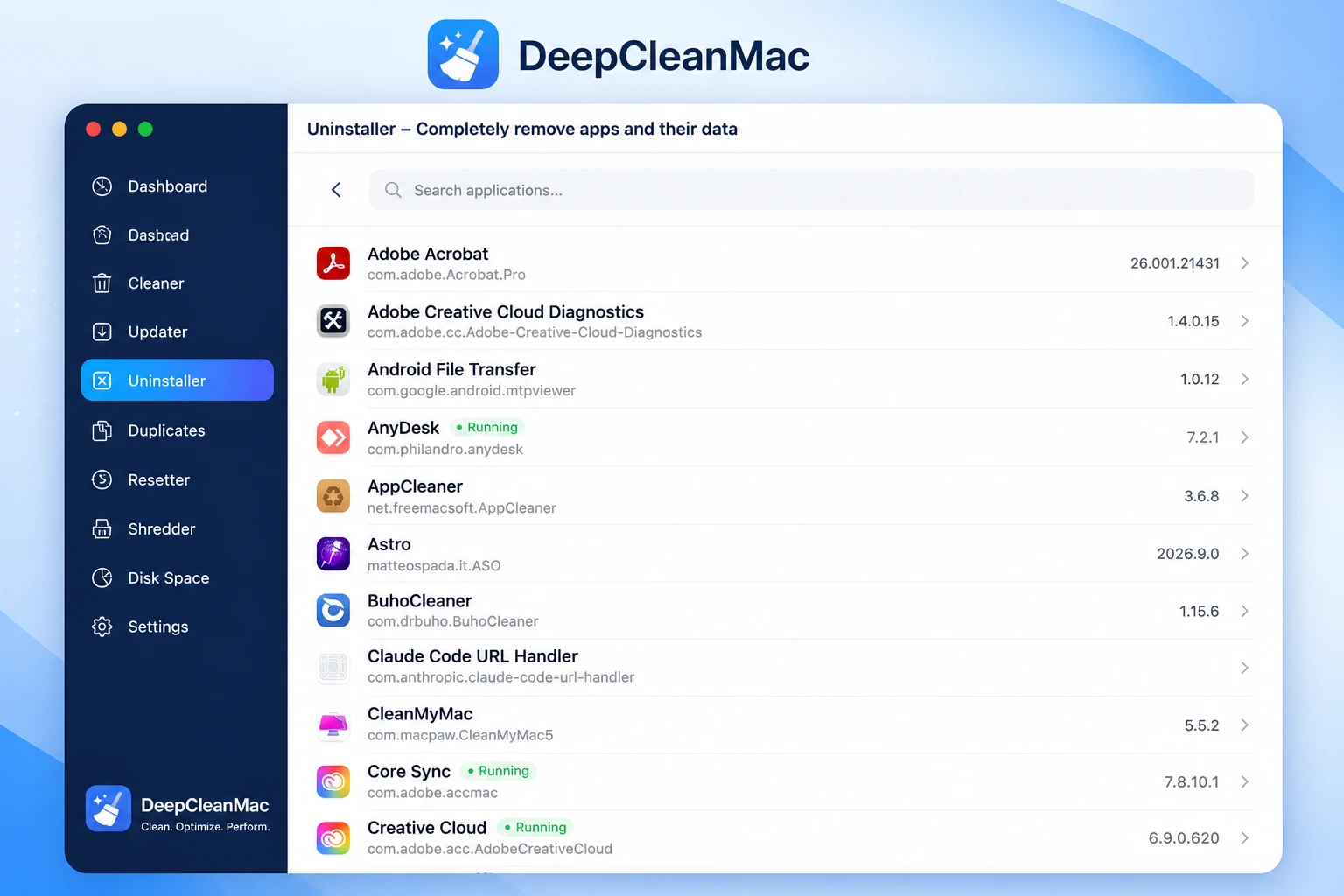
Task: Select the Uninstaller sidebar item
Action: [x=177, y=381]
